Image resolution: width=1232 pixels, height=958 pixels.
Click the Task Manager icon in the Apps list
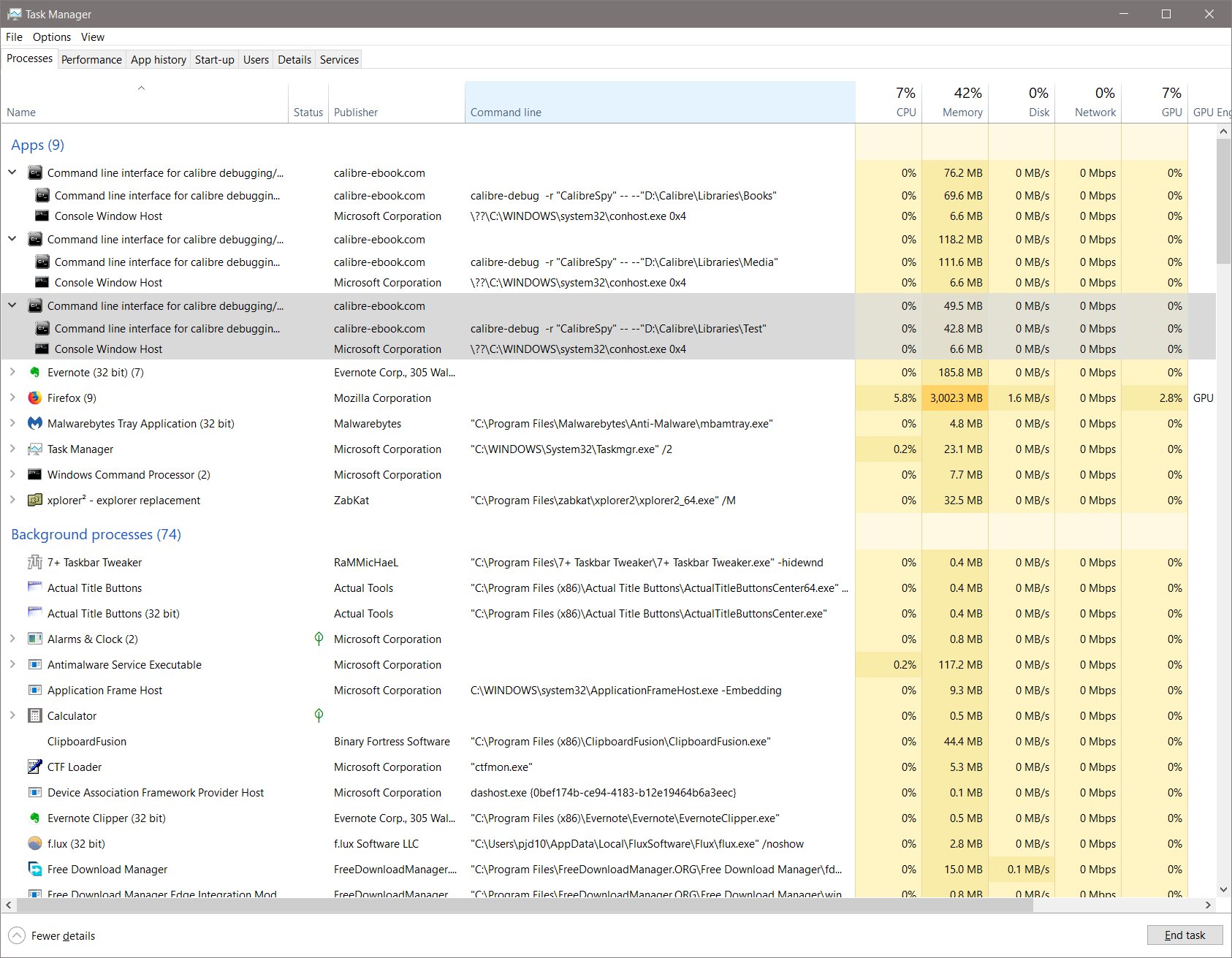click(x=34, y=449)
